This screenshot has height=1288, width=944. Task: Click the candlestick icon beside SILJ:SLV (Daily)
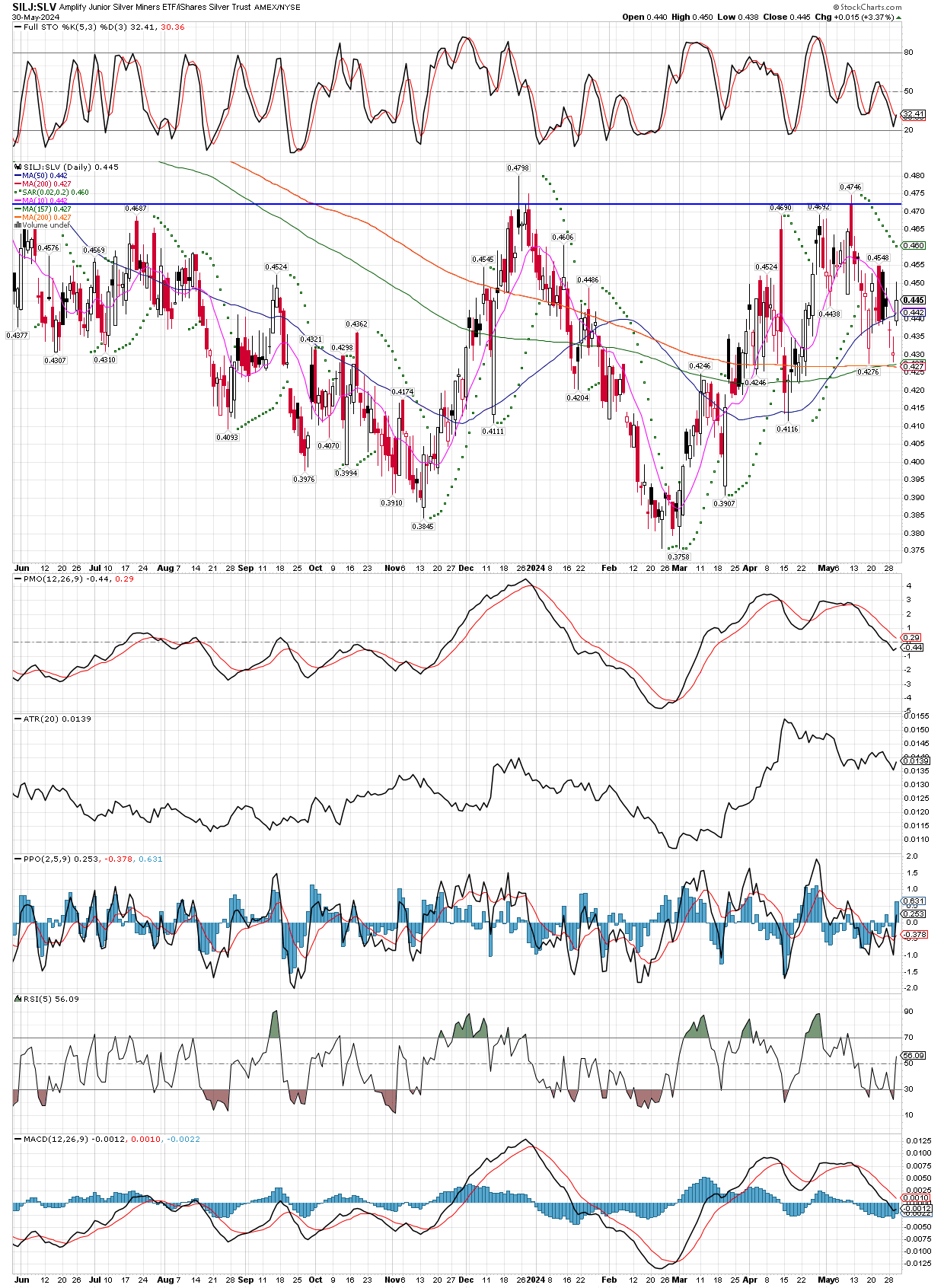pos(18,167)
